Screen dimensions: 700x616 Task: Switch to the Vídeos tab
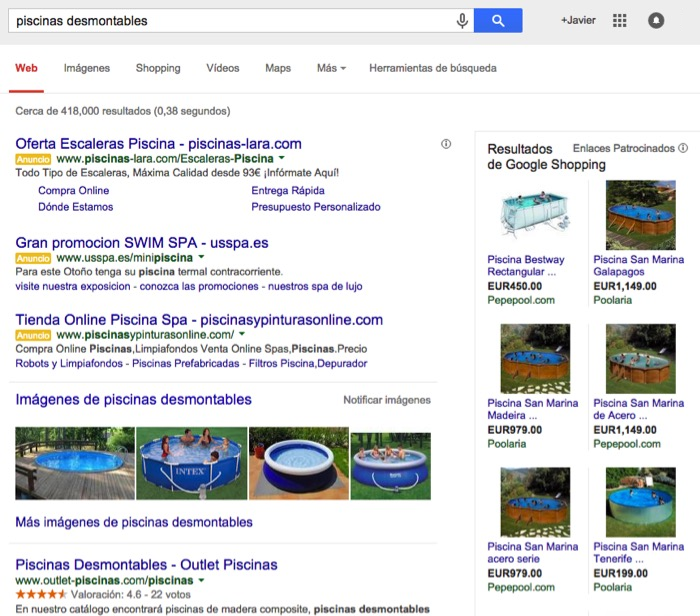coord(223,68)
